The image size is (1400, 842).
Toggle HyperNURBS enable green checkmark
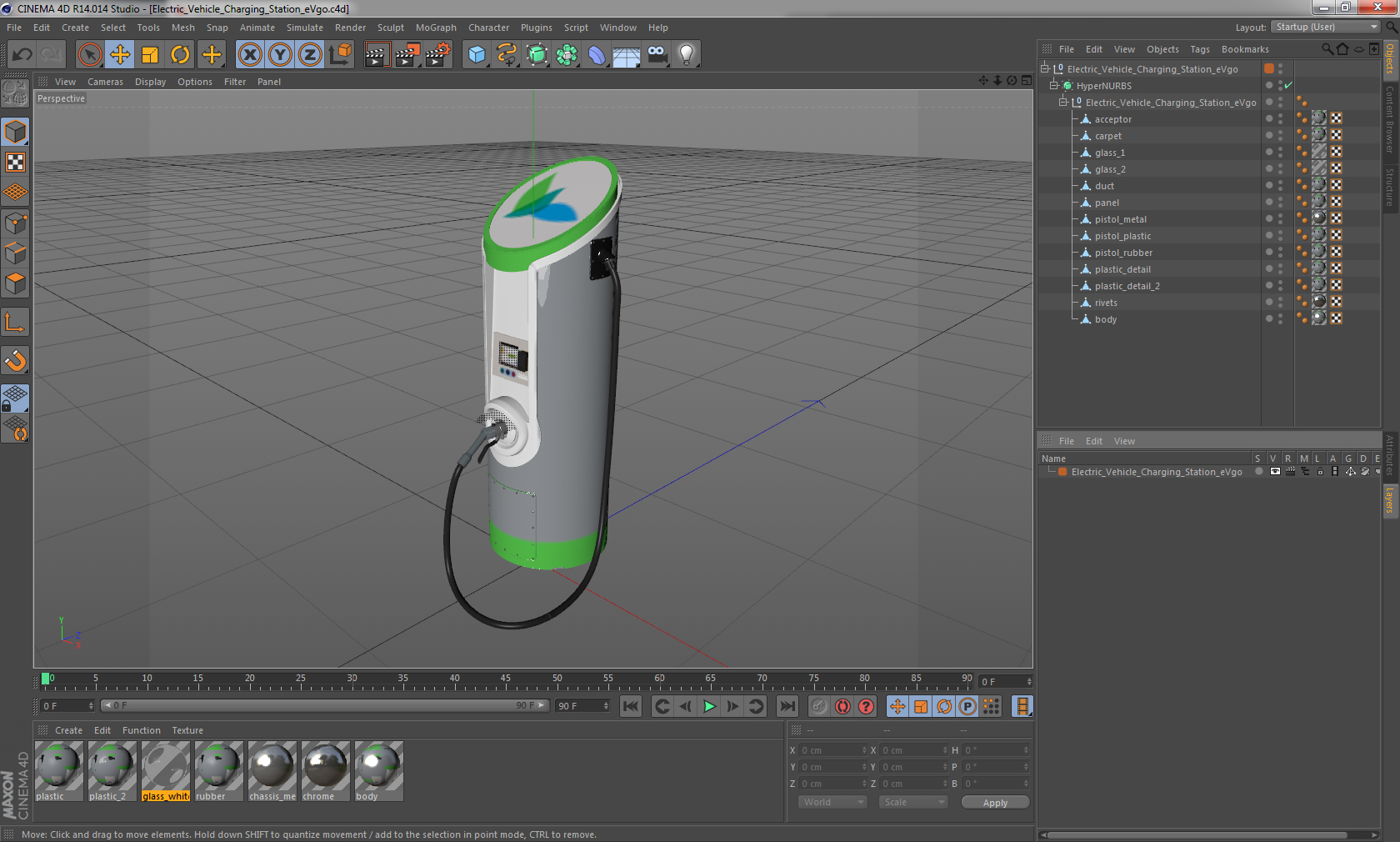(1288, 86)
